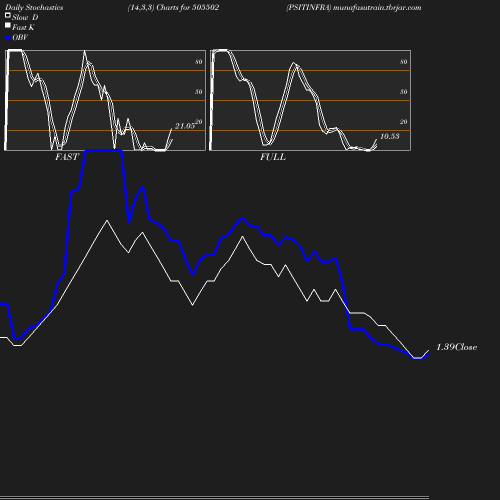500x500 pixels.
Task: Click the 21.95 value in FAST chart
Action: [185, 126]
